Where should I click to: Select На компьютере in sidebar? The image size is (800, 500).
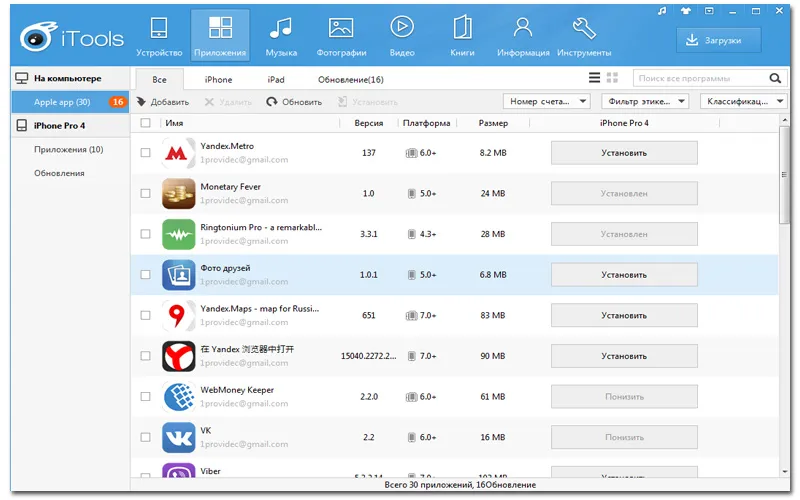coord(70,79)
